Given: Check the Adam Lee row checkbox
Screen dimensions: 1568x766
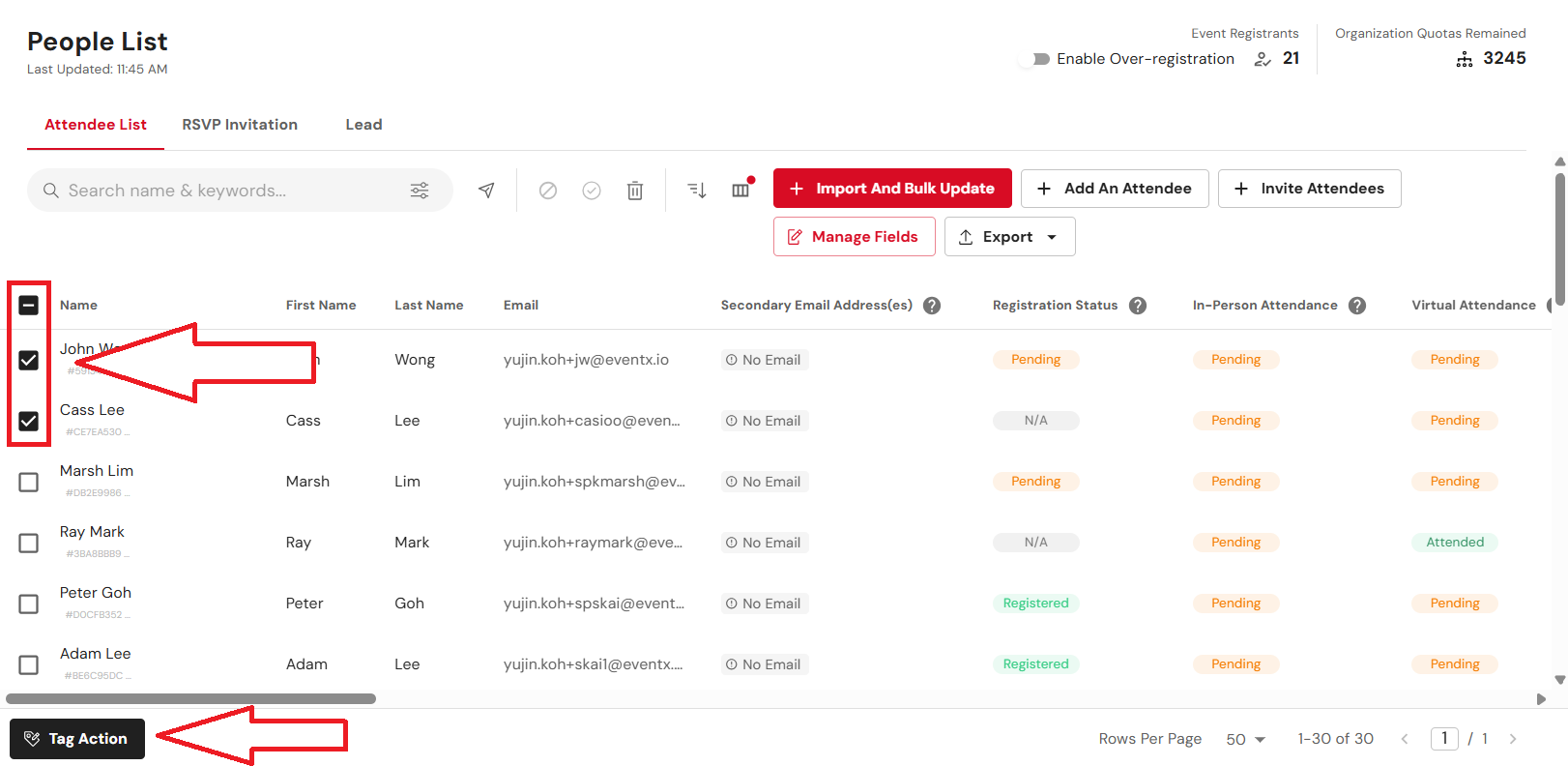Looking at the screenshot, I should click(x=29, y=664).
